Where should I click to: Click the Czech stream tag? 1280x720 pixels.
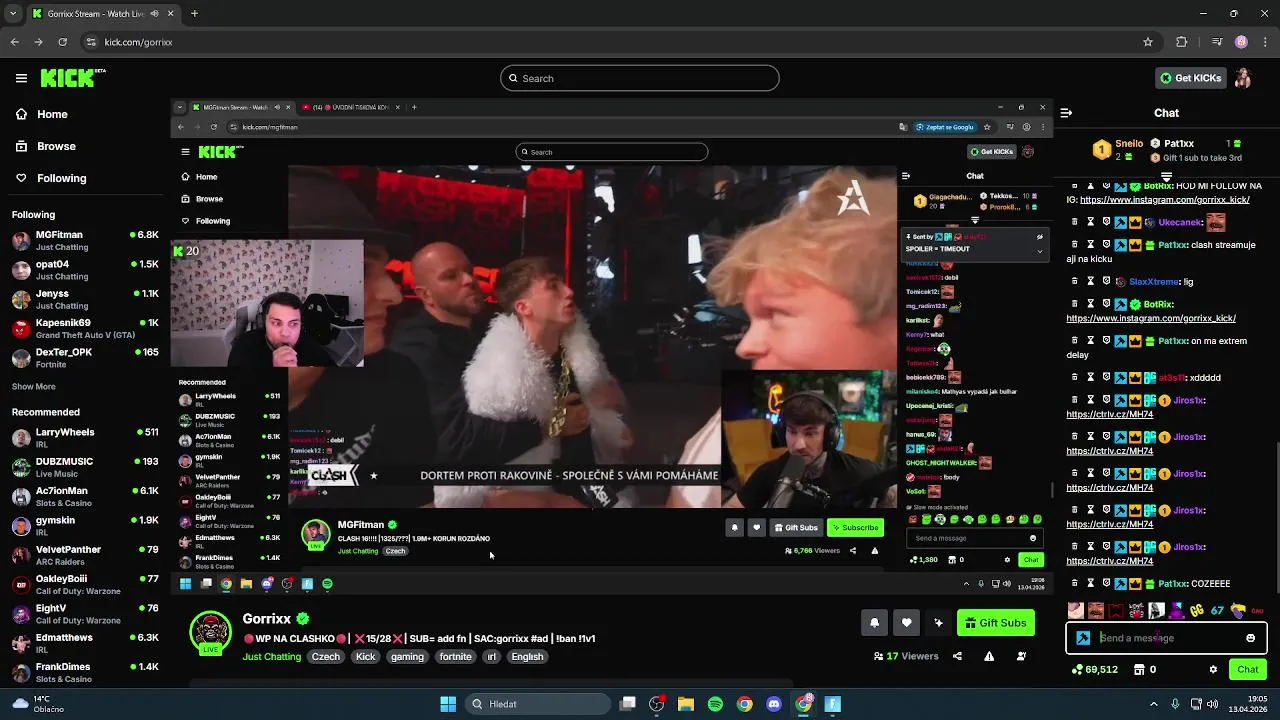[325, 657]
